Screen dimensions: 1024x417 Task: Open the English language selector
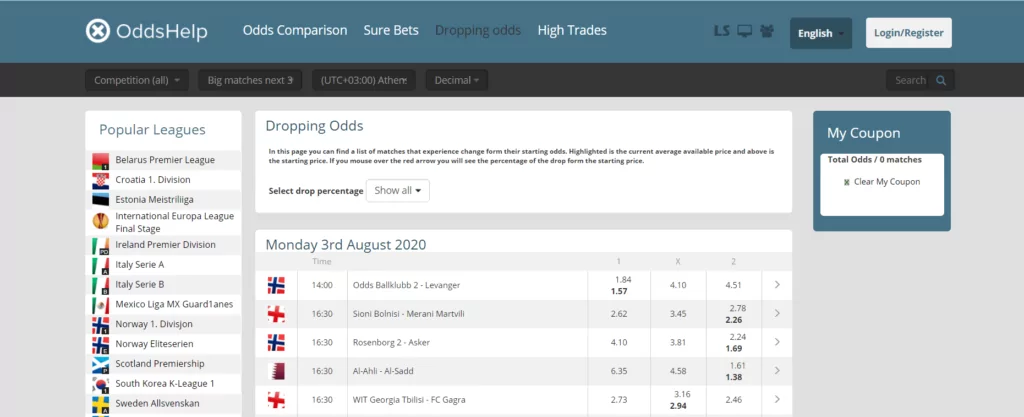point(821,33)
